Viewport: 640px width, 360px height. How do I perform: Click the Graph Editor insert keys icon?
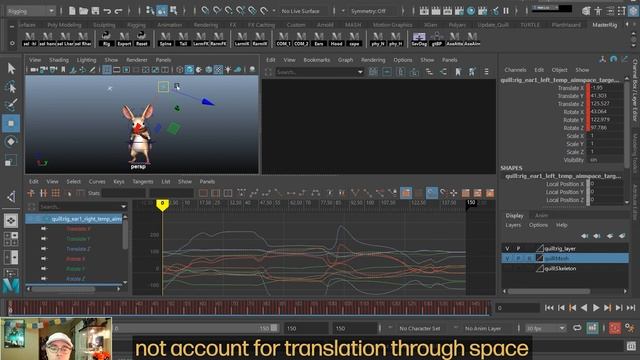(43, 193)
